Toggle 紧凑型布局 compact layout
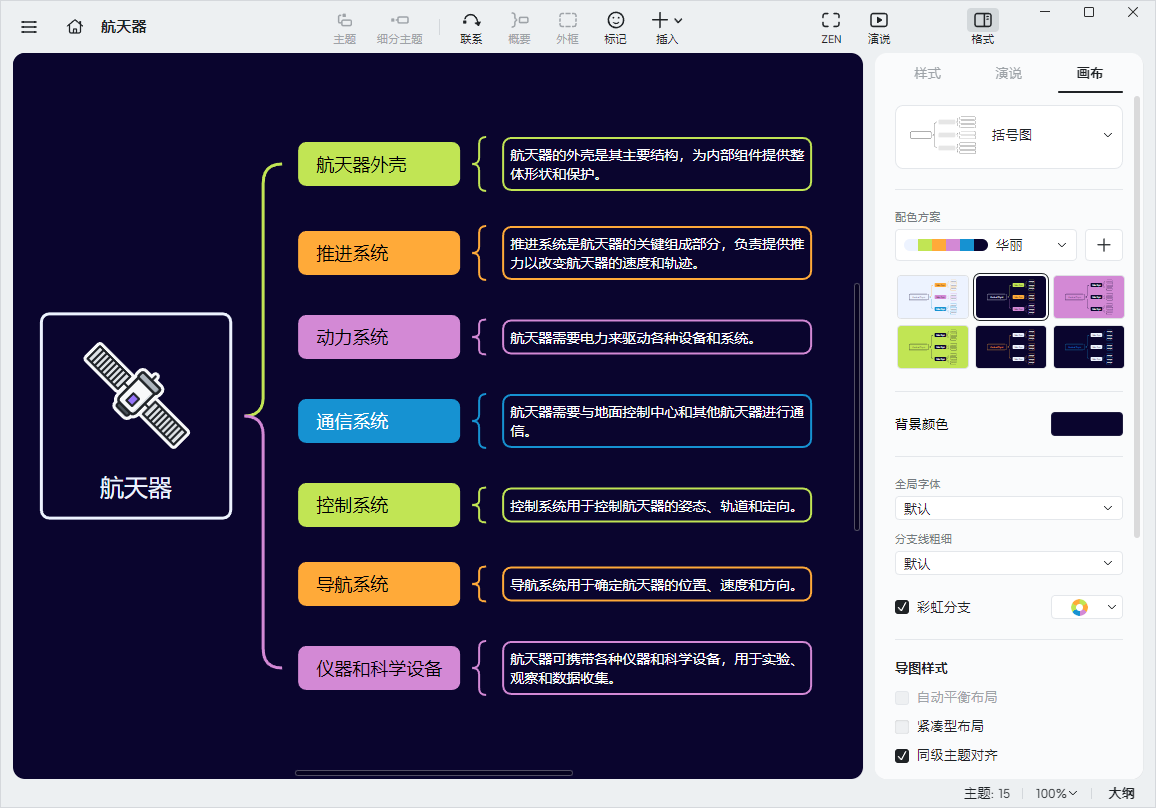 [x=901, y=726]
